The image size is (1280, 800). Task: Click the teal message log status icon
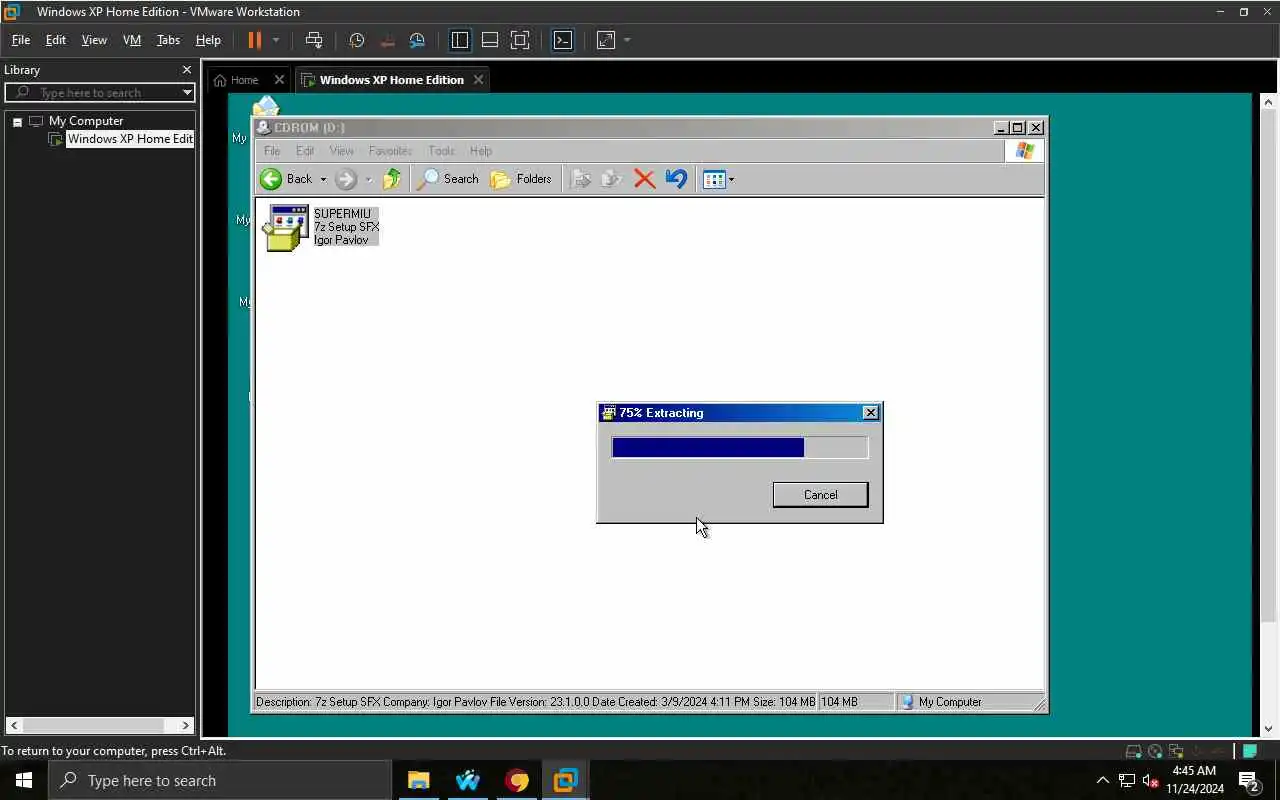pos(1250,751)
